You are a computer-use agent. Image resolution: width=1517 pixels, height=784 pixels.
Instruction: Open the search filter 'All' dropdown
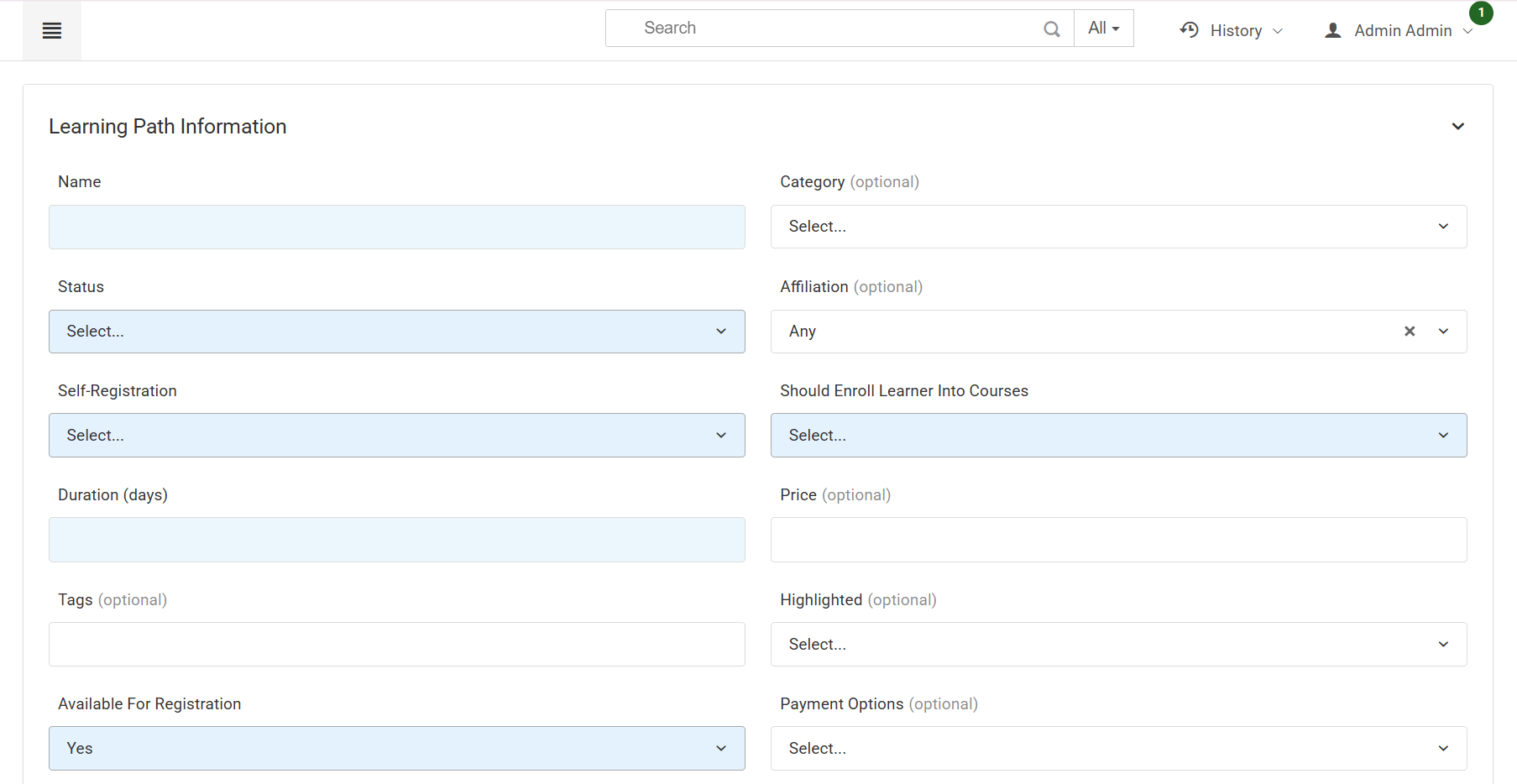point(1103,29)
